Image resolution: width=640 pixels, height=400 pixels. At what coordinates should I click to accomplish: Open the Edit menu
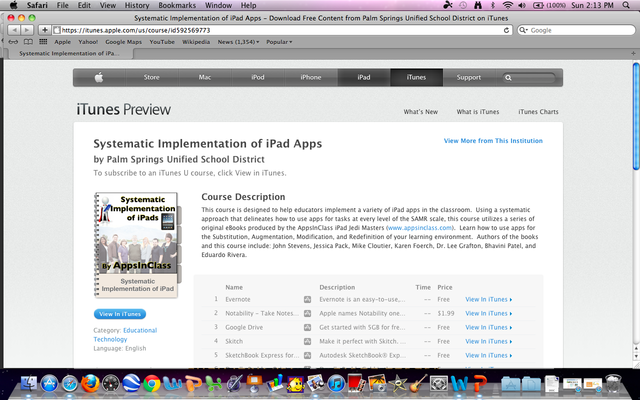click(x=84, y=5)
